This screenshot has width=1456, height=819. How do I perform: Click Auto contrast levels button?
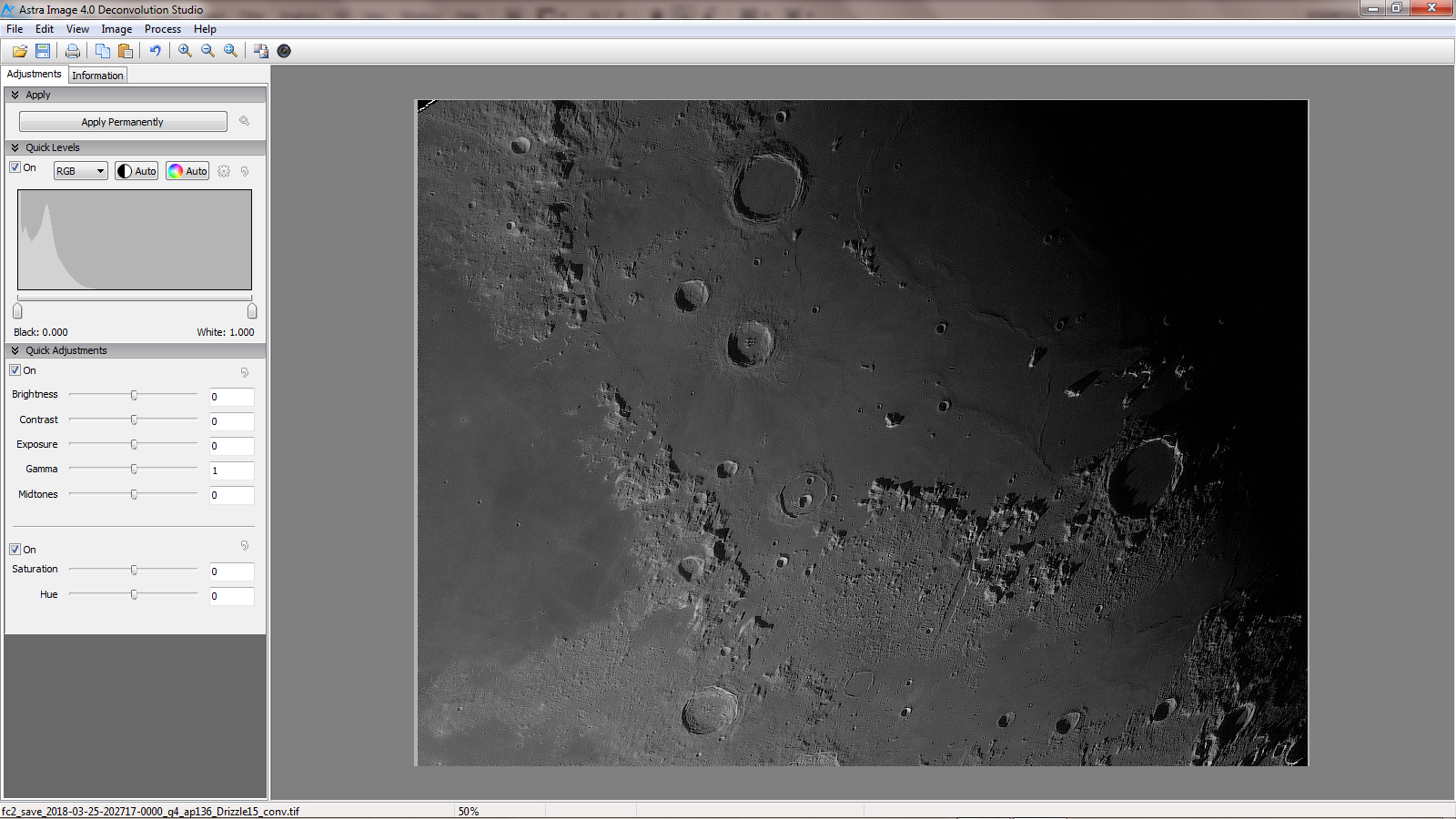[136, 171]
